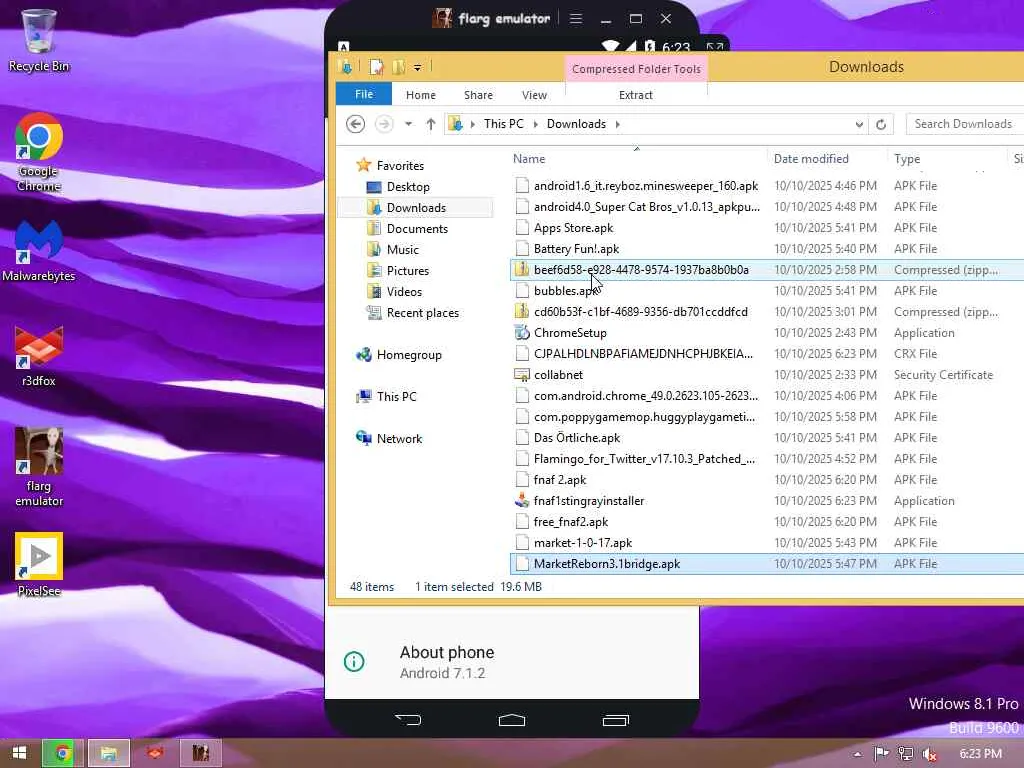
Task: Select the Compressed Folder Tools contextual tab
Action: (x=636, y=69)
